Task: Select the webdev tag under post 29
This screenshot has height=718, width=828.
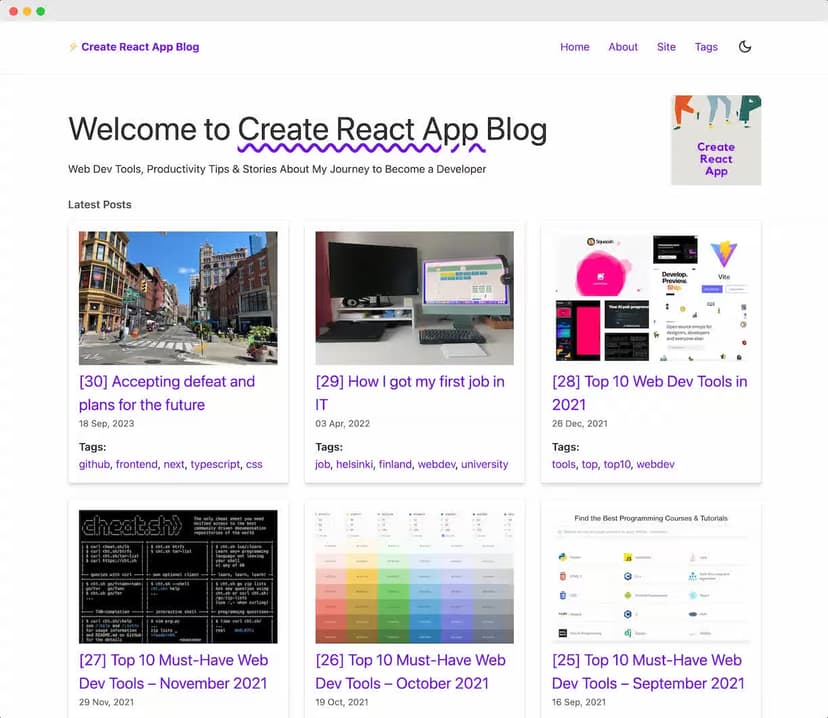Action: (x=436, y=464)
